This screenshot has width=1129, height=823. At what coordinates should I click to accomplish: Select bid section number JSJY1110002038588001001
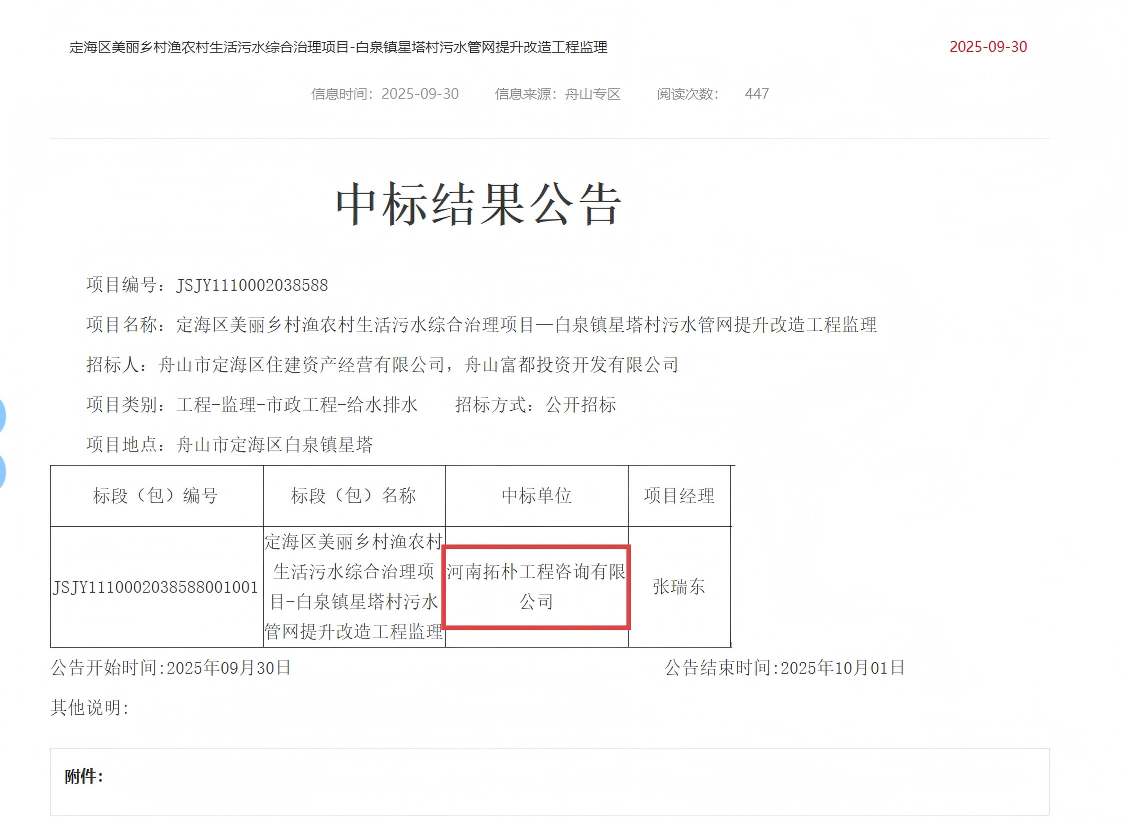coord(155,587)
